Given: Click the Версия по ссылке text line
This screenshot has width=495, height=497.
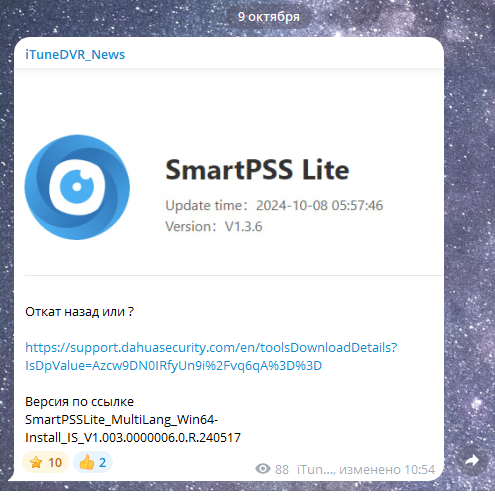Looking at the screenshot, I should [x=79, y=402].
